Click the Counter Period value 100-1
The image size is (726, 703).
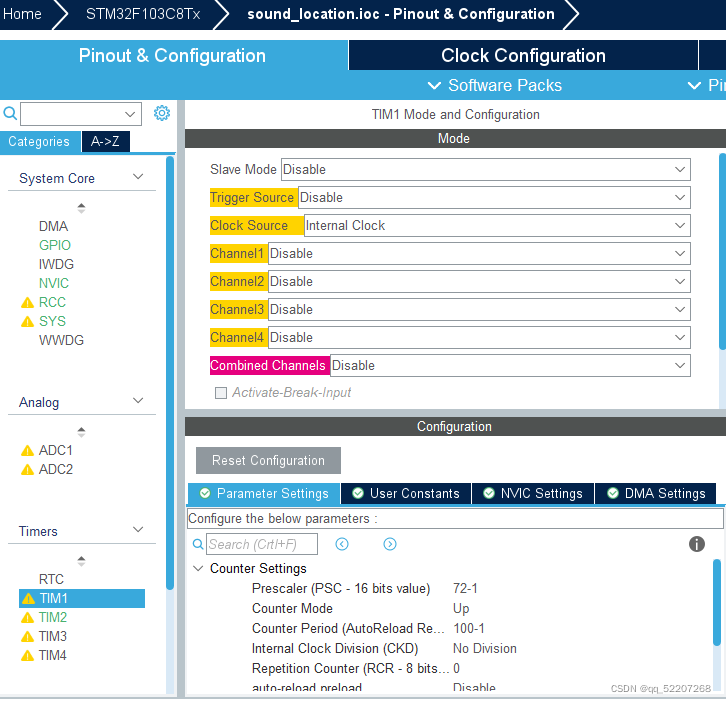click(469, 628)
